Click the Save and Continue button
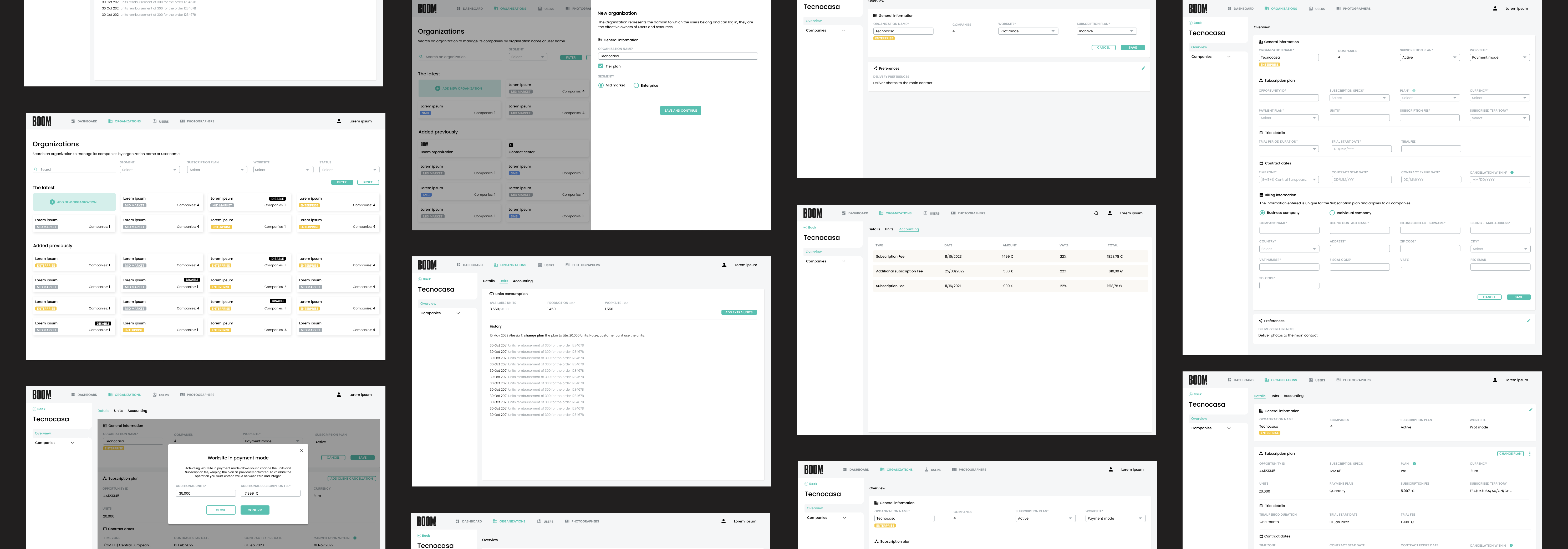1568x549 pixels. pyautogui.click(x=680, y=111)
